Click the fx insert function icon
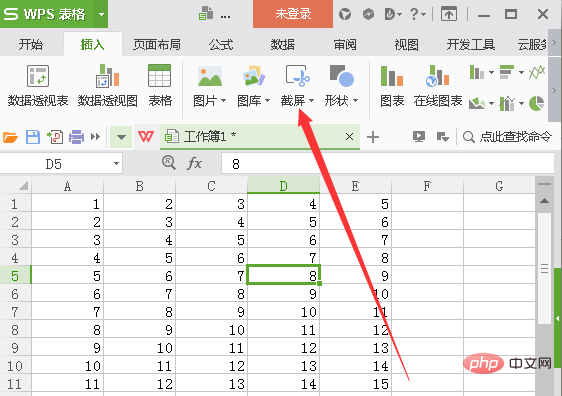 (x=194, y=163)
